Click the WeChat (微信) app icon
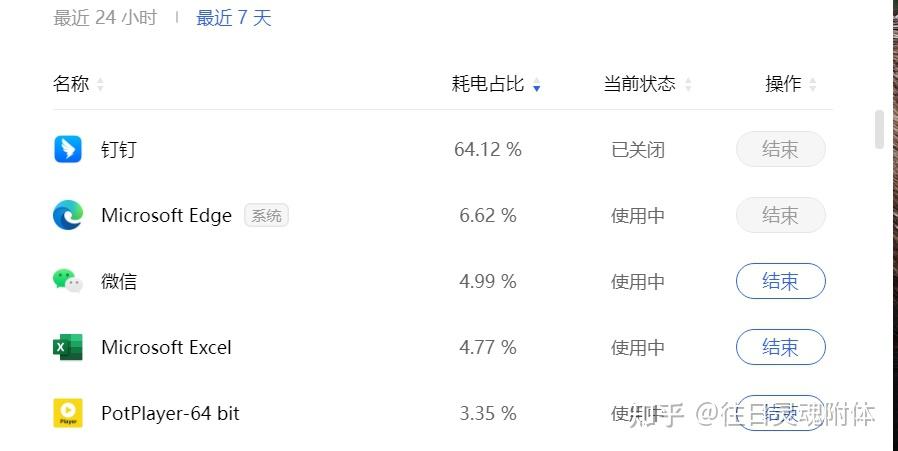This screenshot has height=451, width=898. coord(68,281)
